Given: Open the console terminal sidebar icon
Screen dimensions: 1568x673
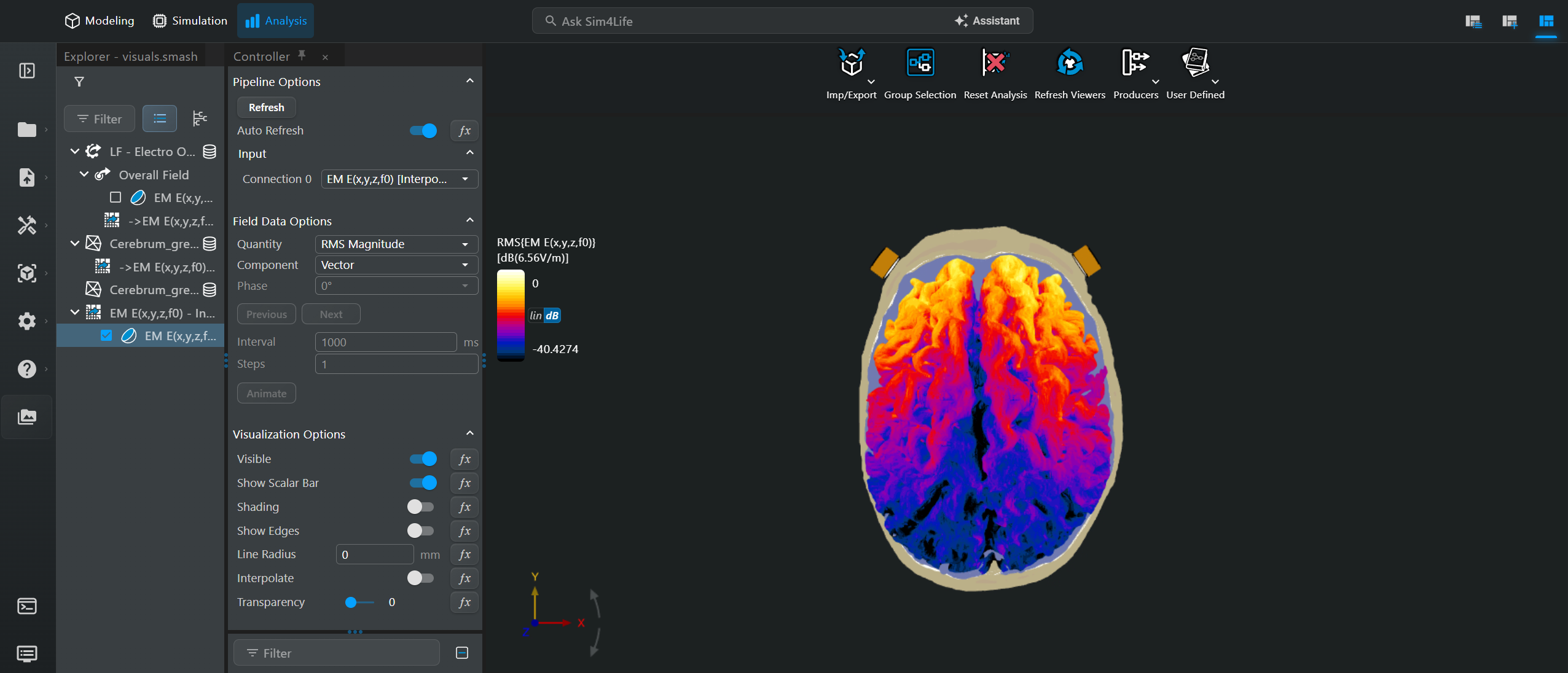Looking at the screenshot, I should tap(27, 606).
